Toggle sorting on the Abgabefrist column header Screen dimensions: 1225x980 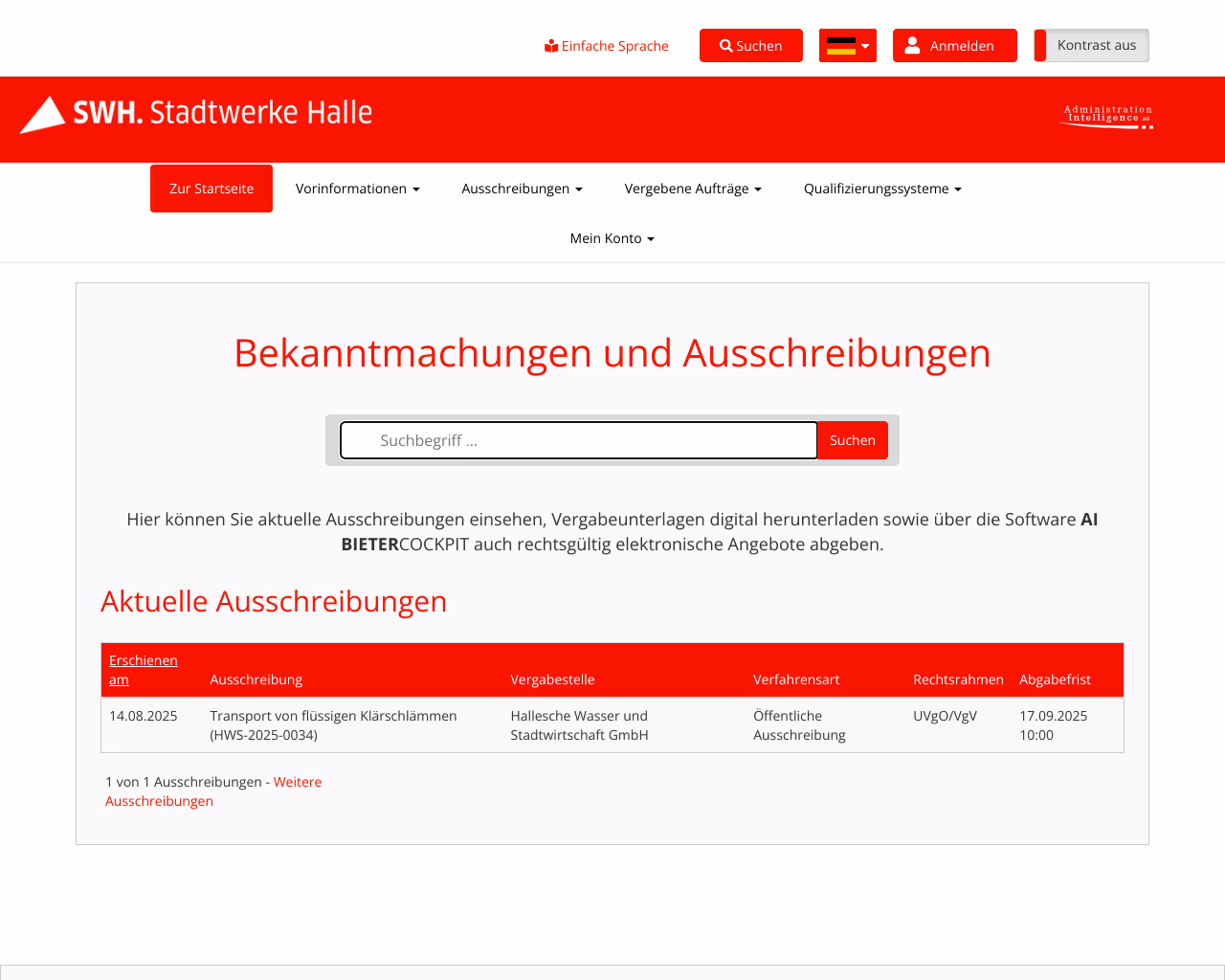click(x=1055, y=679)
